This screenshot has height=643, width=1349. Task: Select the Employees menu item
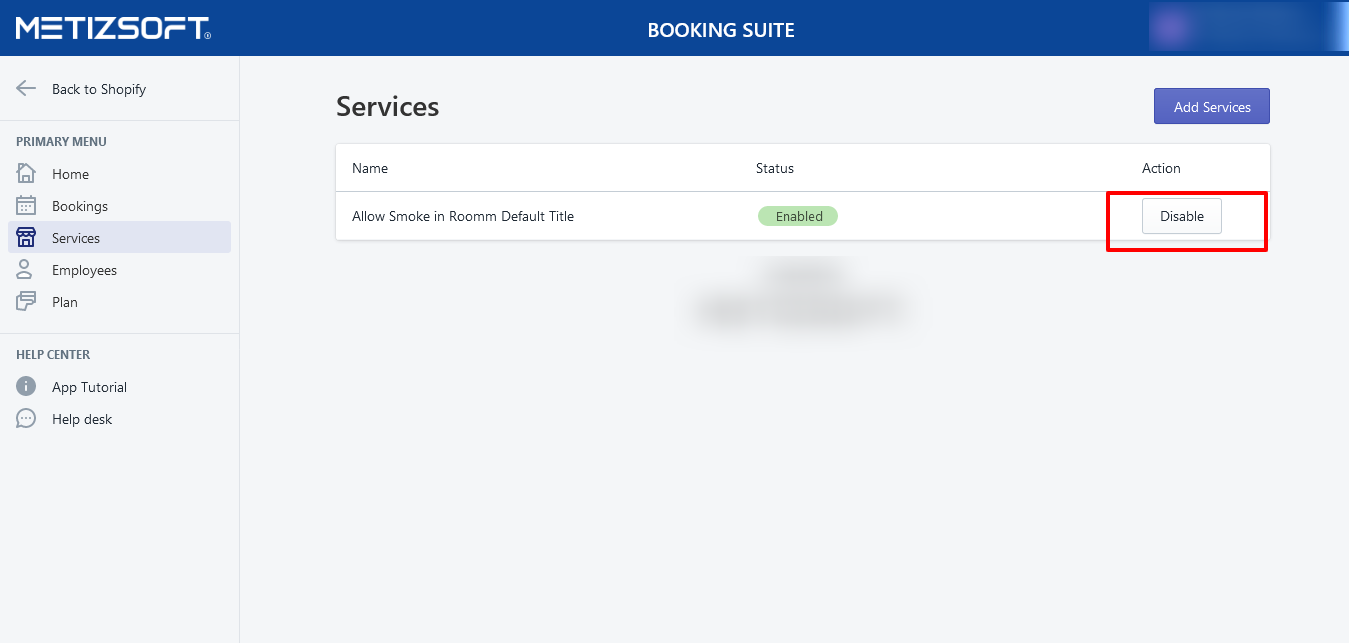tap(84, 270)
